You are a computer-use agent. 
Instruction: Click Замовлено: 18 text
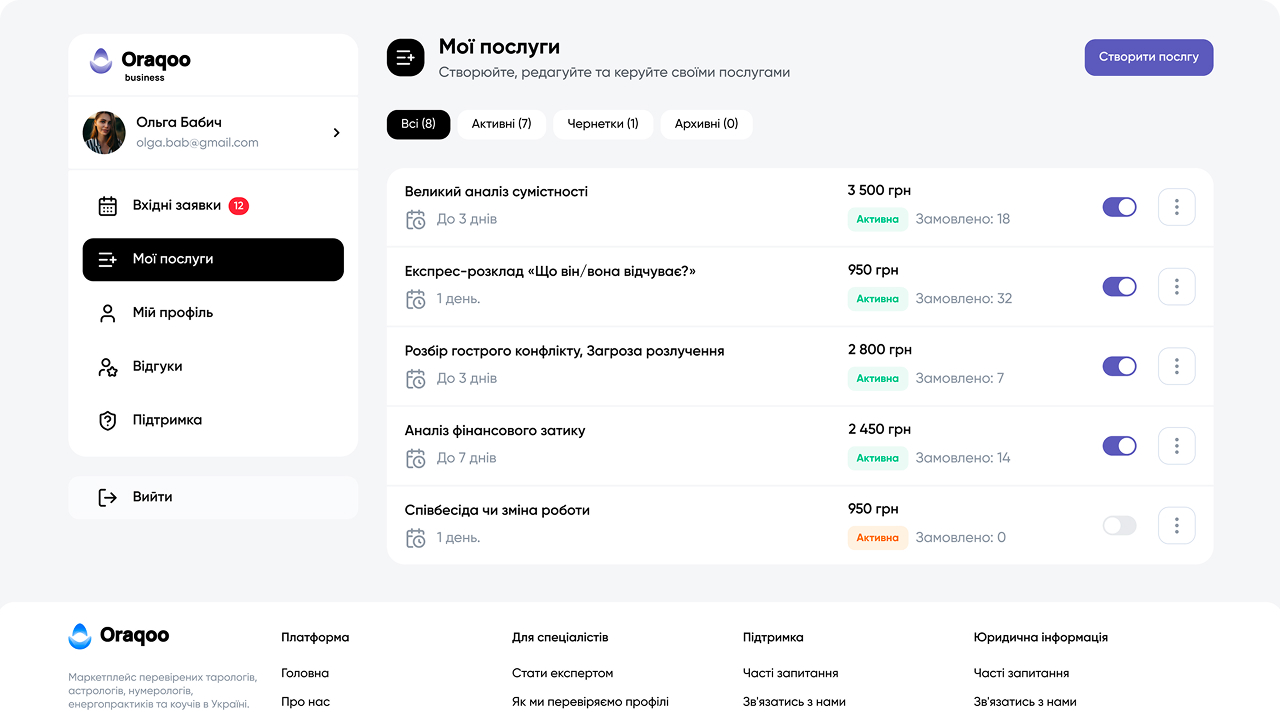pos(963,220)
